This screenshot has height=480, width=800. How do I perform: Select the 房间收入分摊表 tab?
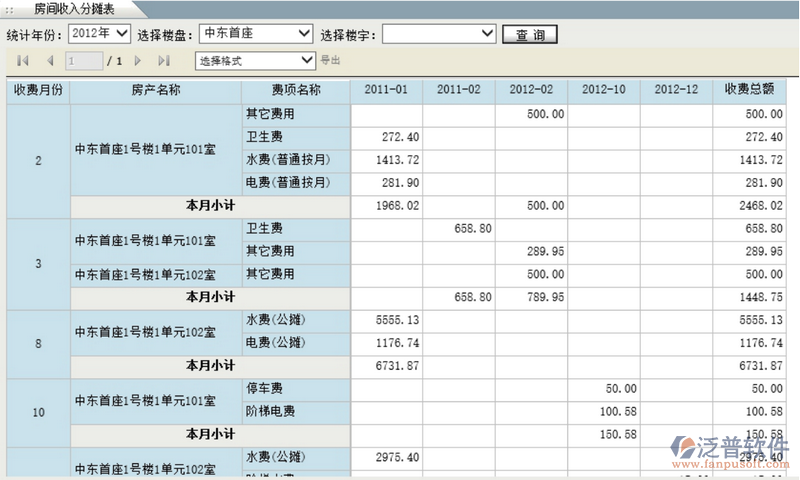coord(74,9)
